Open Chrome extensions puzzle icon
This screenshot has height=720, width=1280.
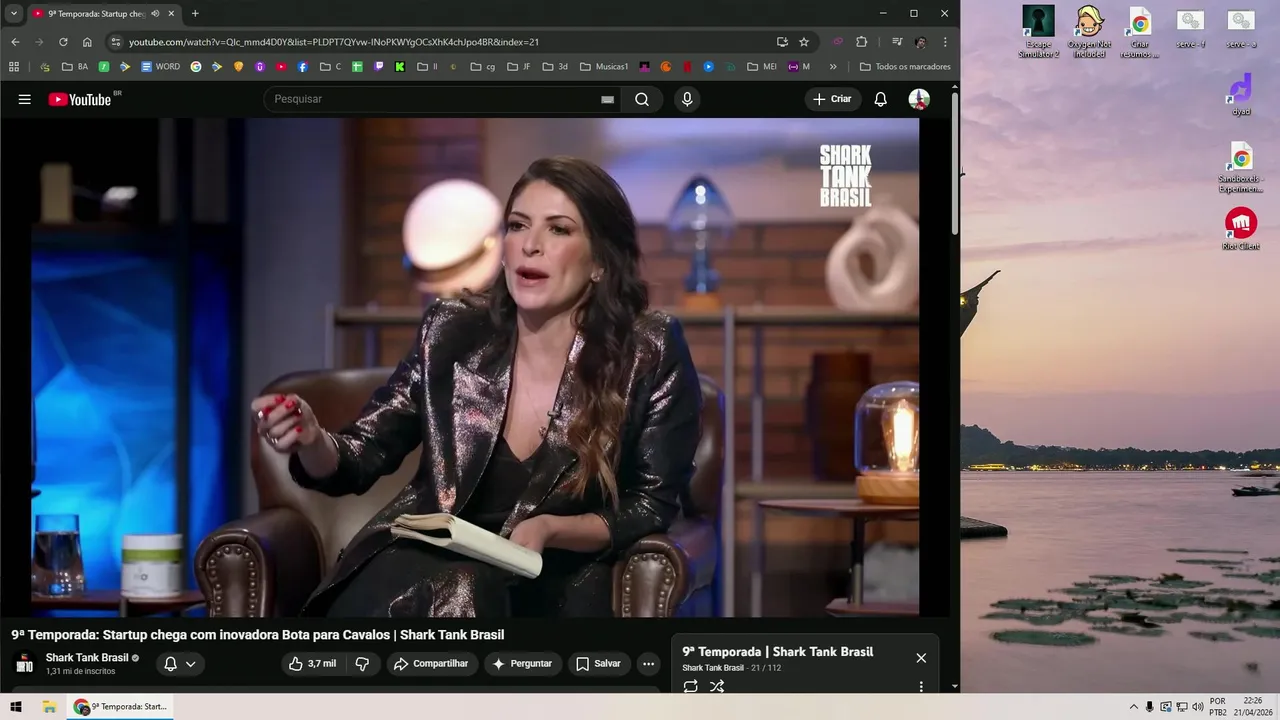[x=861, y=42]
